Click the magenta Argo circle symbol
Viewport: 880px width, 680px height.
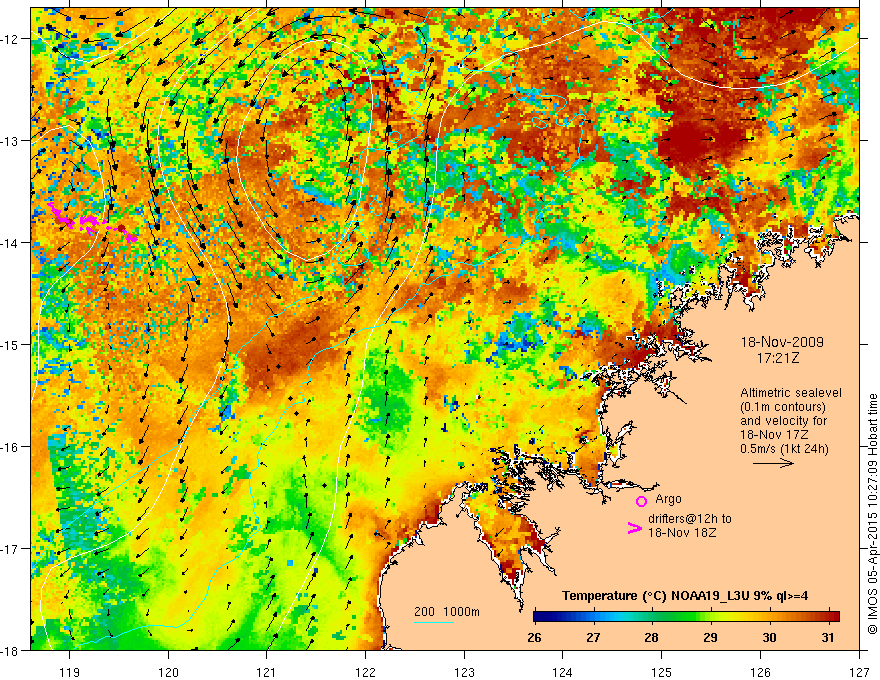pos(641,501)
